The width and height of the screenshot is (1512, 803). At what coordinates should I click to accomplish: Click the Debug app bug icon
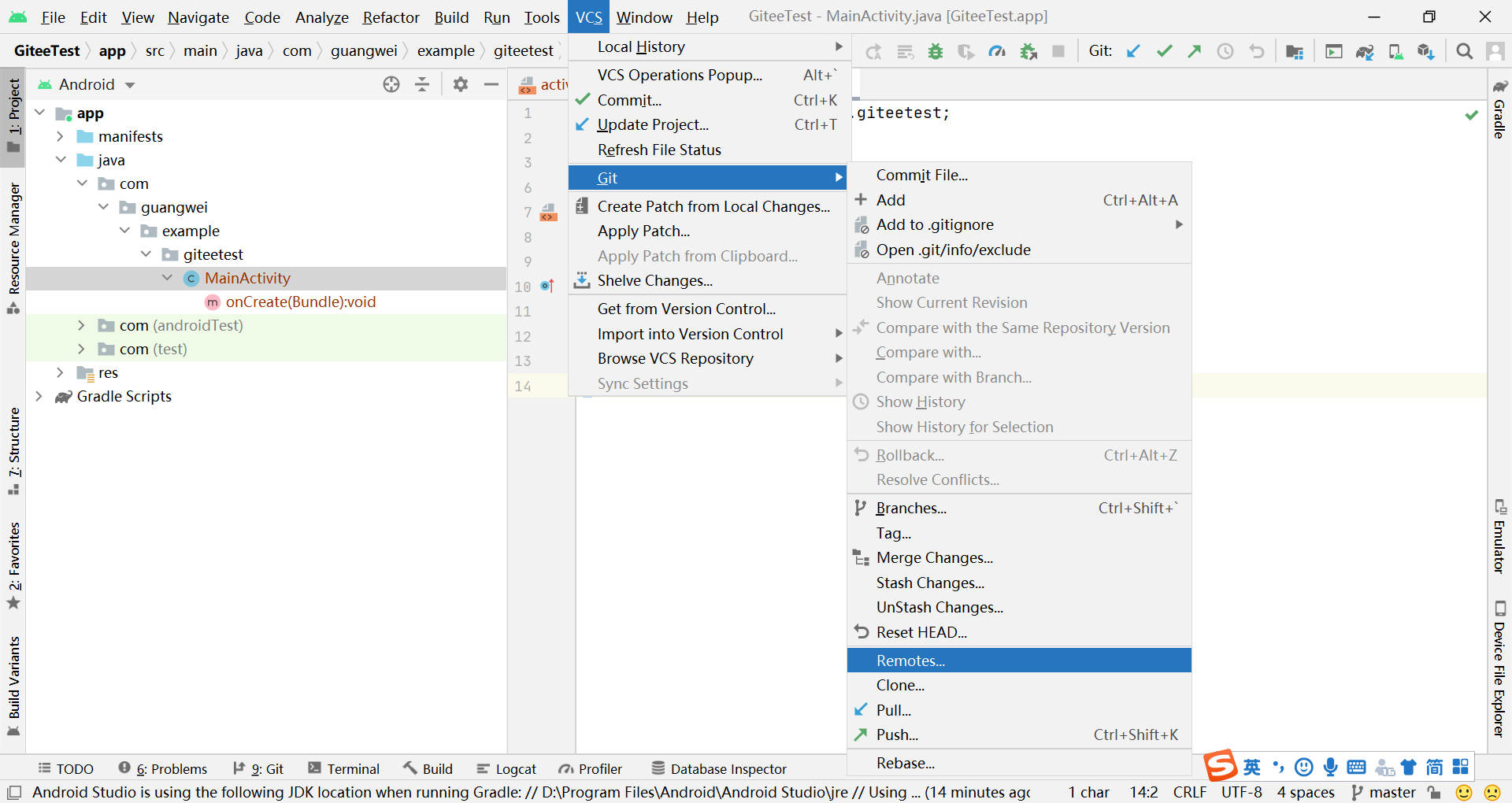(936, 51)
